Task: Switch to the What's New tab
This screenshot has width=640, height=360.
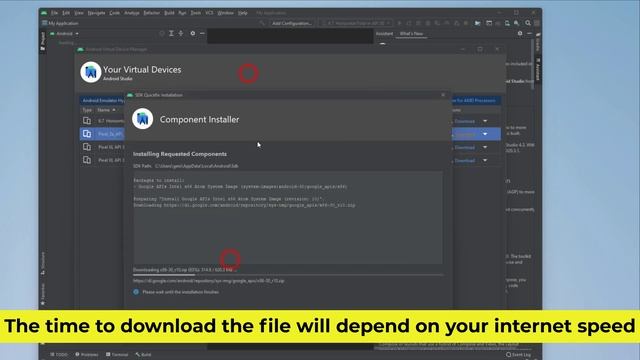Action: tap(411, 34)
